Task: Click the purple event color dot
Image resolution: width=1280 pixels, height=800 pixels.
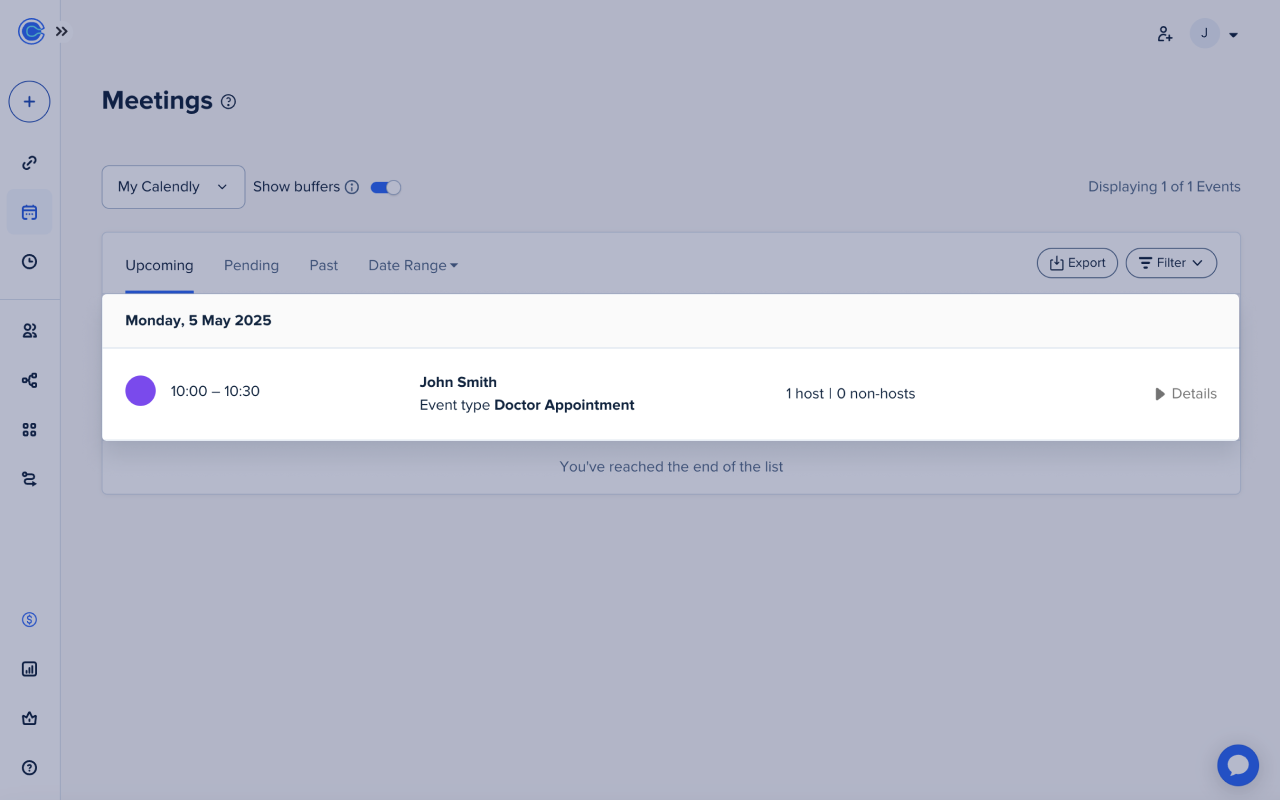Action: click(x=140, y=390)
